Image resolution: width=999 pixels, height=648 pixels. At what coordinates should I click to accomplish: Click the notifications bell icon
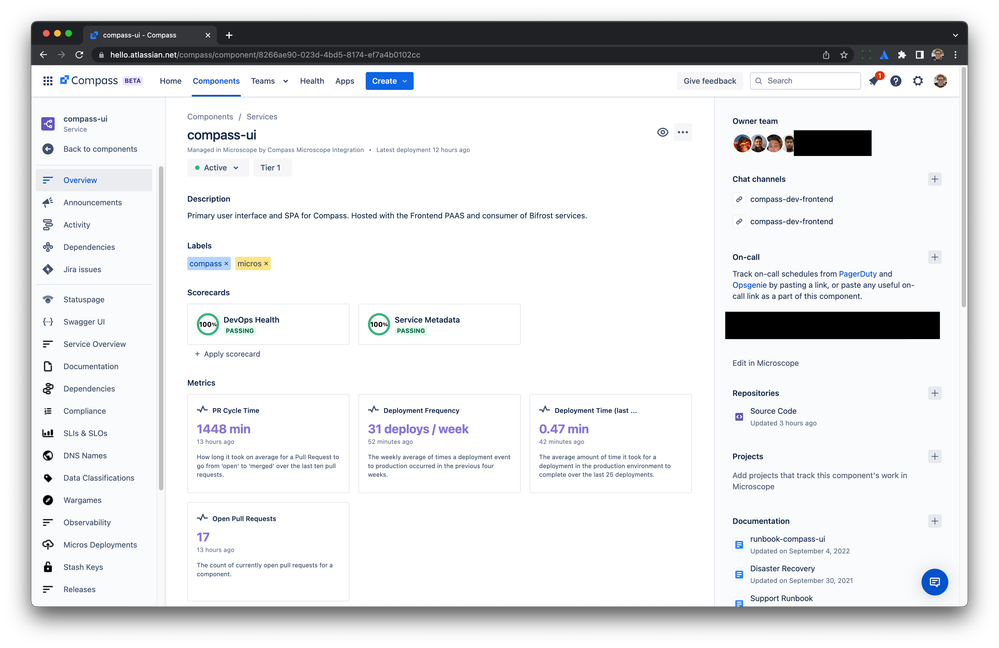click(x=871, y=81)
